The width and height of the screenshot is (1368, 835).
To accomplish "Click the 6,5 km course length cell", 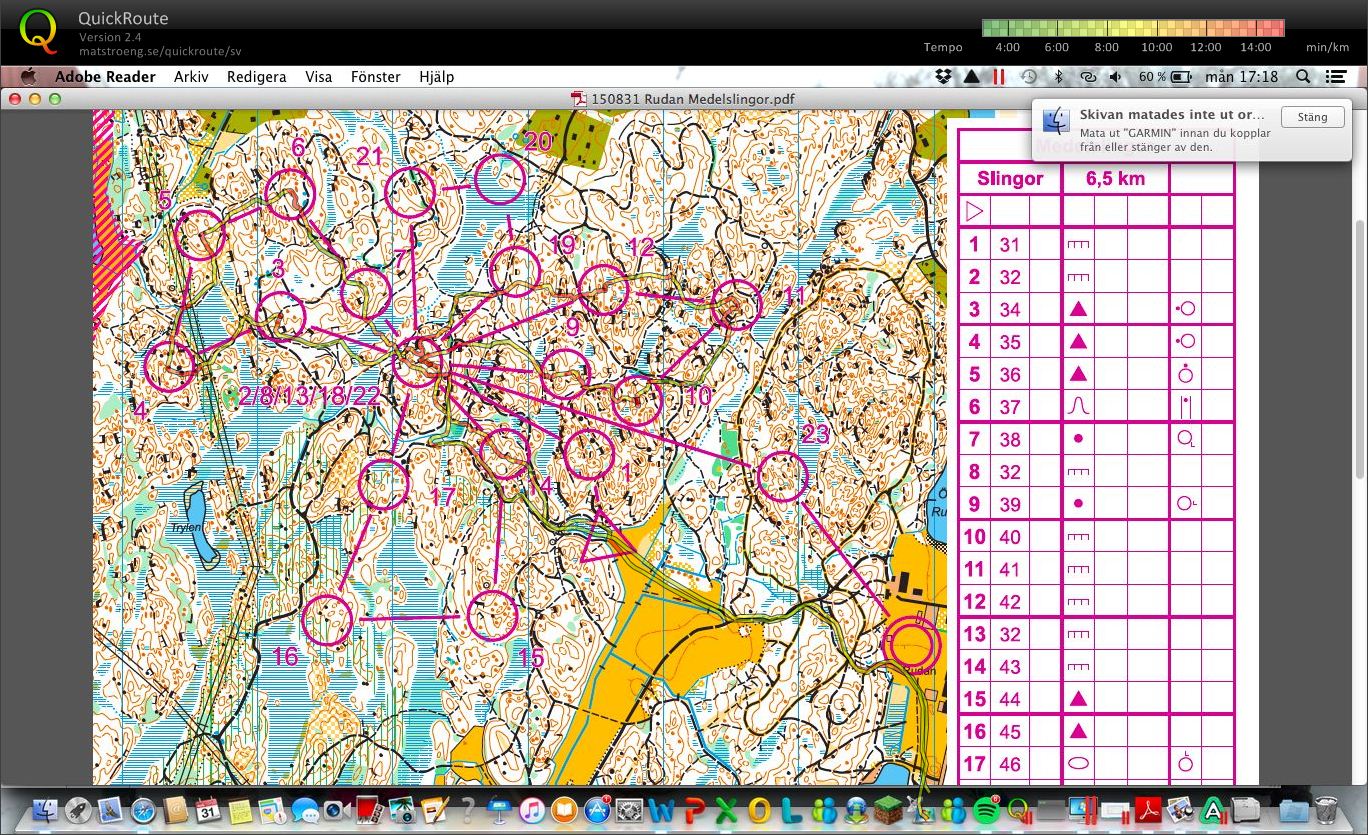I will pos(1114,178).
